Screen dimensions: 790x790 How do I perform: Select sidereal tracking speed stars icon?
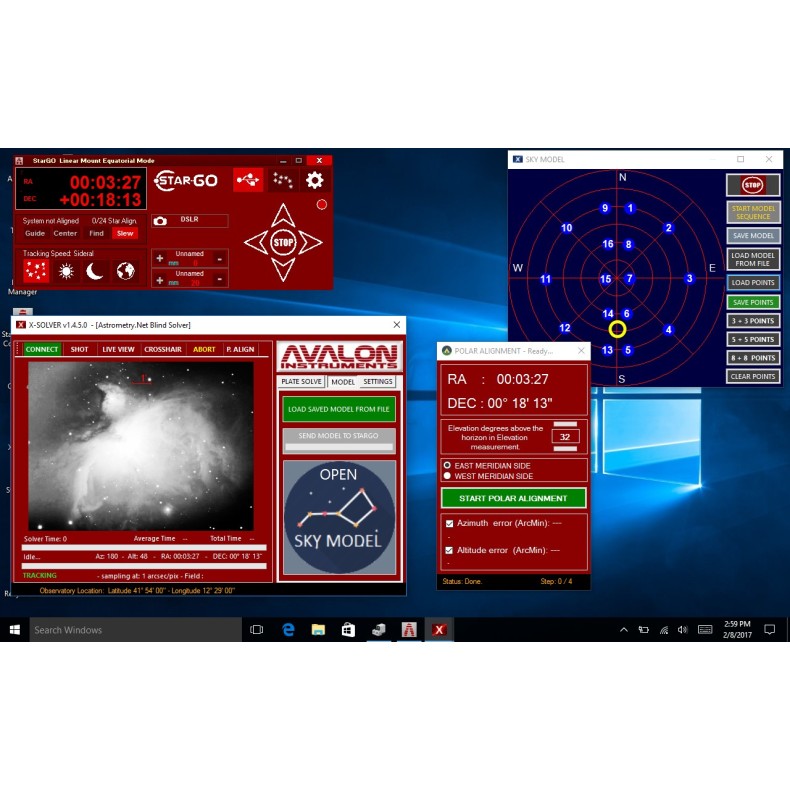[36, 271]
